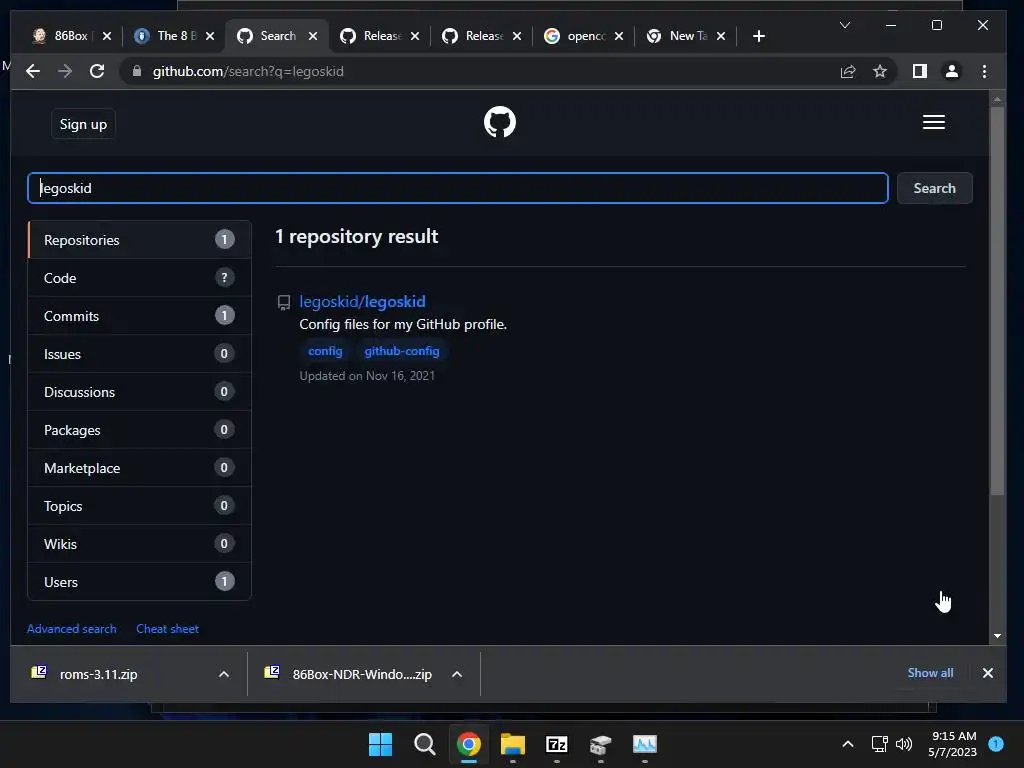1024x768 pixels.
Task: Select Topics filter
Action: pos(139,506)
